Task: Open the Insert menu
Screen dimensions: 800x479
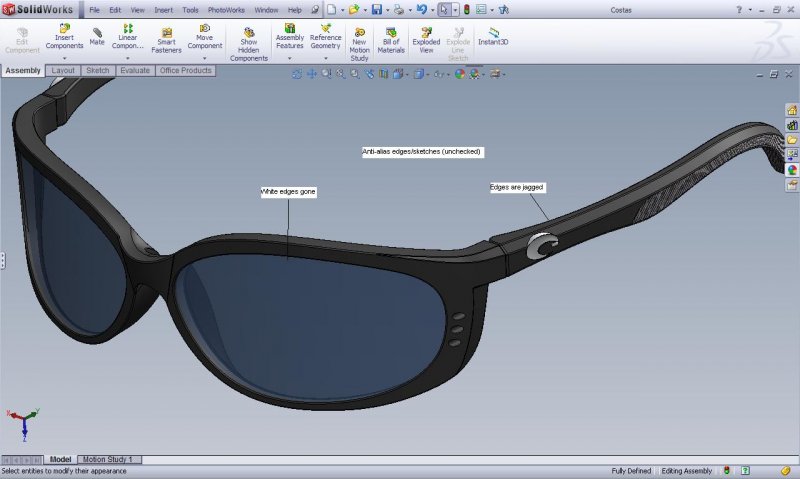Action: point(163,10)
